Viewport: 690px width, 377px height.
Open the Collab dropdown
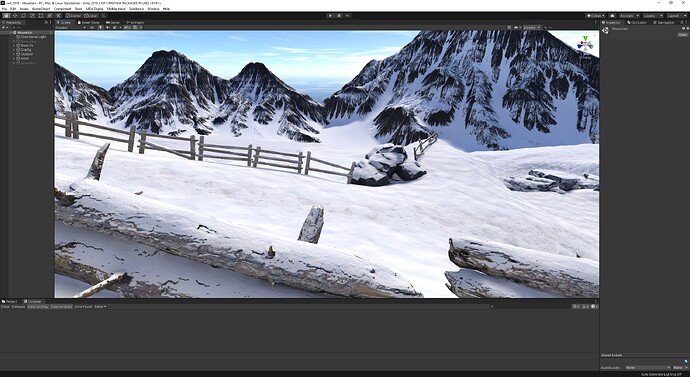(595, 16)
